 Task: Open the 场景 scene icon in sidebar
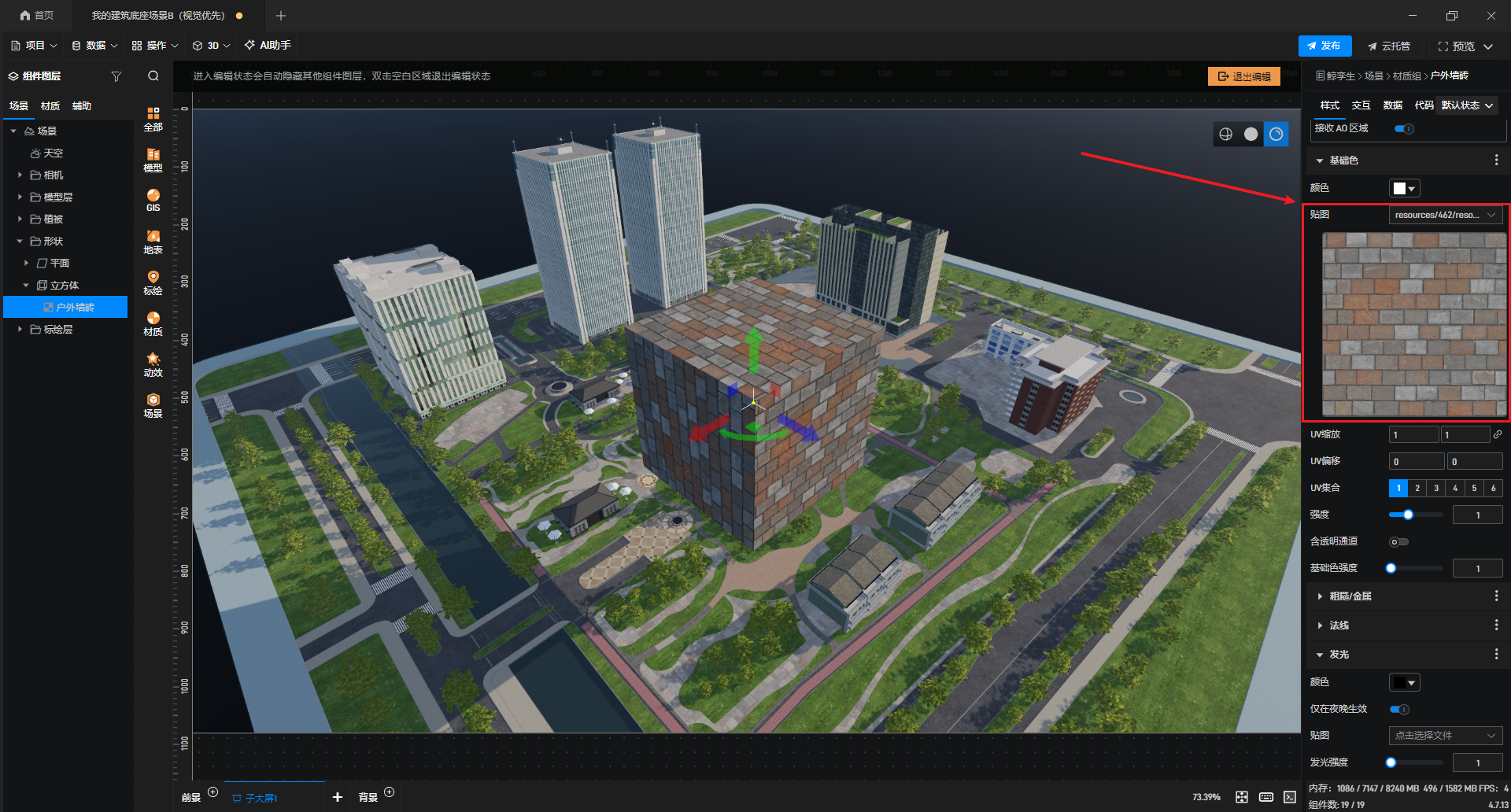click(x=153, y=405)
